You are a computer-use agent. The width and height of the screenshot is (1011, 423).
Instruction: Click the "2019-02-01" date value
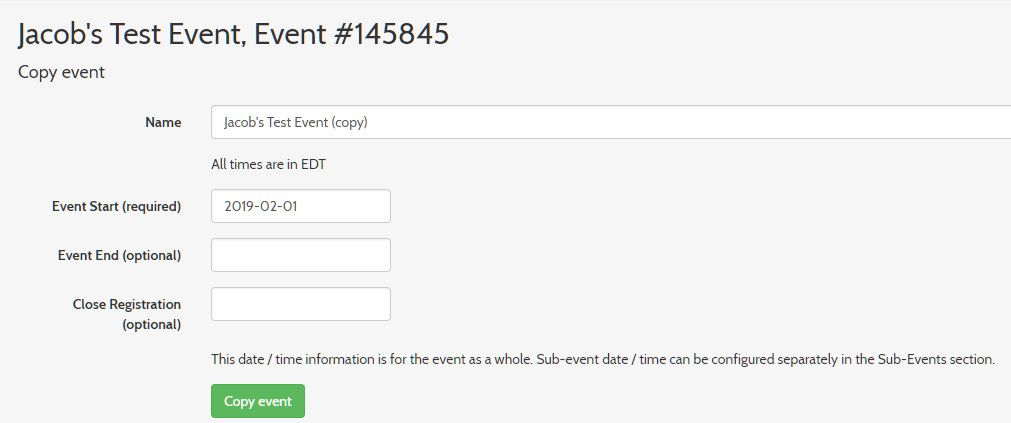coord(255,206)
